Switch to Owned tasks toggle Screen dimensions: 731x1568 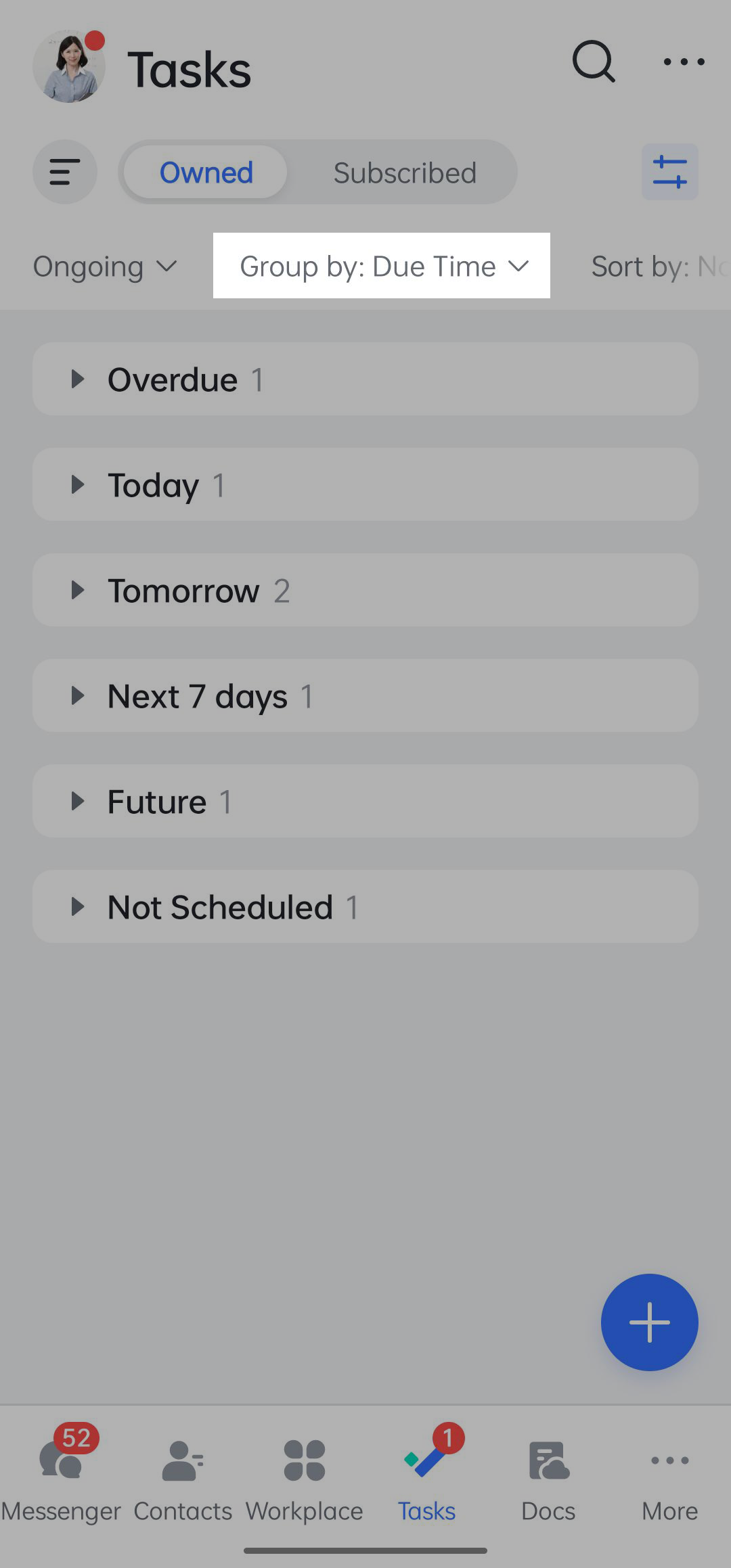point(206,172)
